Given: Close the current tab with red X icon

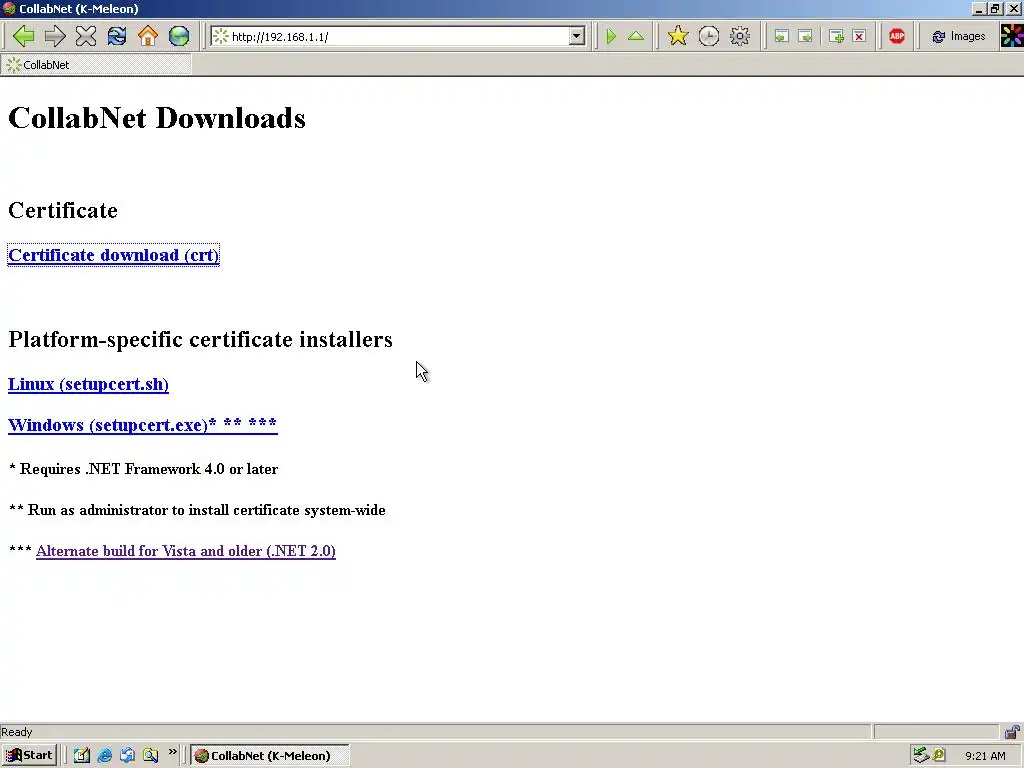Looking at the screenshot, I should [859, 37].
